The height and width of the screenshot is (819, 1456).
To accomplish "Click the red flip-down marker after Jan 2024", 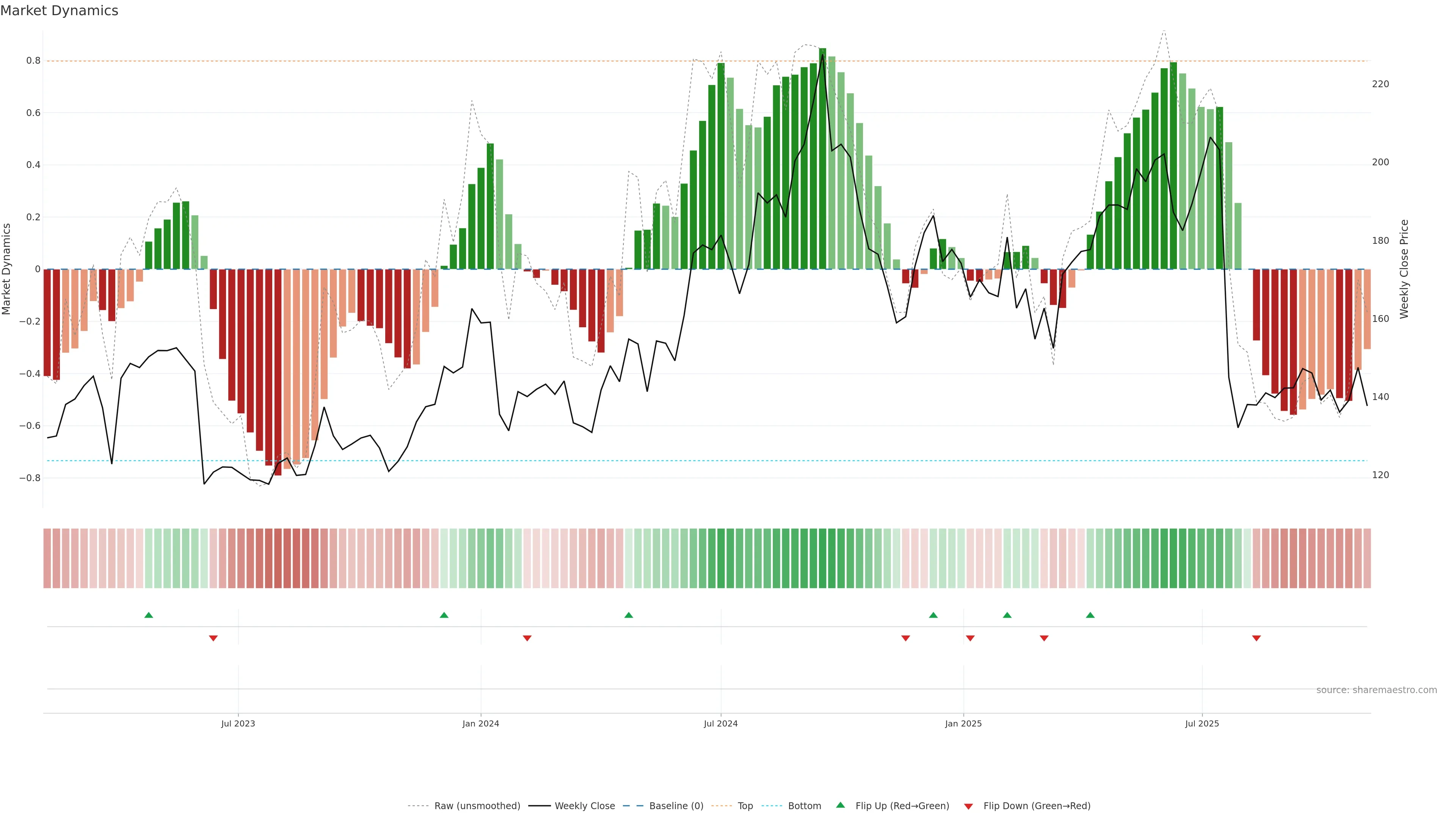I will 527,638.
